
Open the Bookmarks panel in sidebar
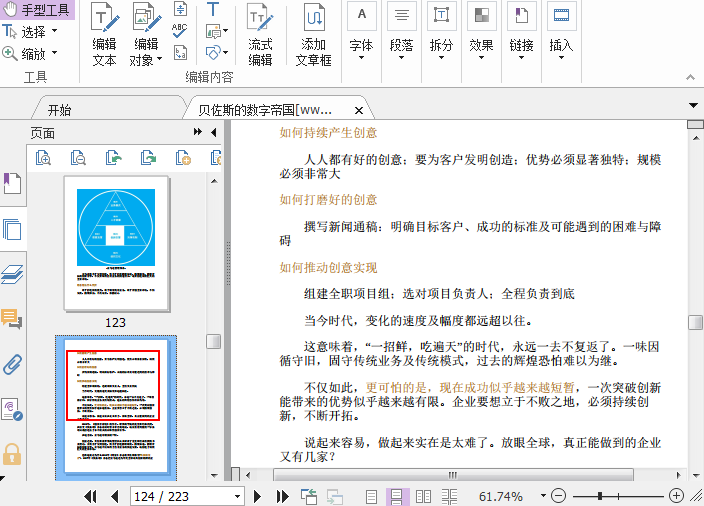tap(12, 184)
